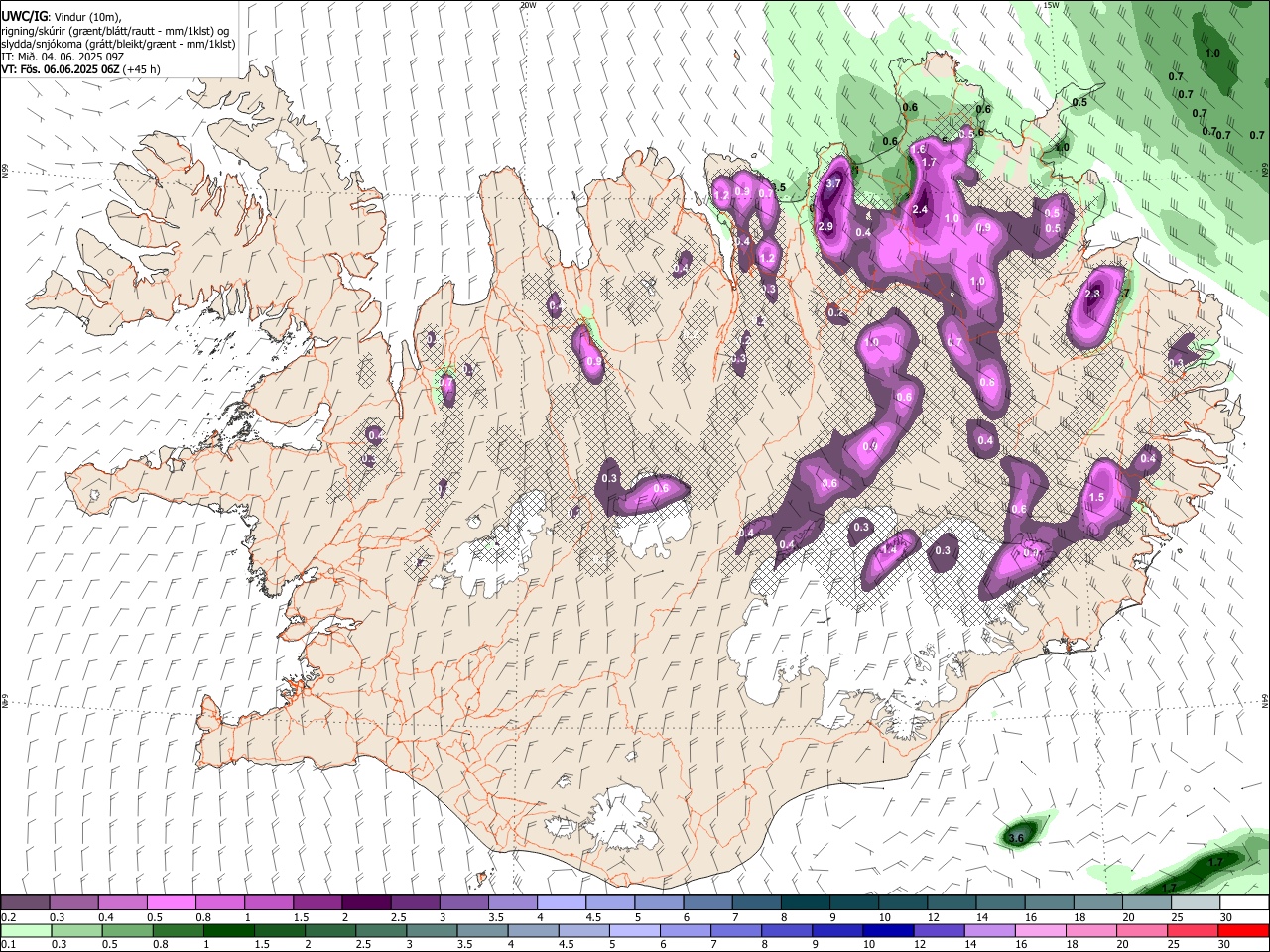Click the initial time text Mið. 04. 06. 2025 09Z
The width and height of the screenshot is (1270, 952).
(69, 57)
